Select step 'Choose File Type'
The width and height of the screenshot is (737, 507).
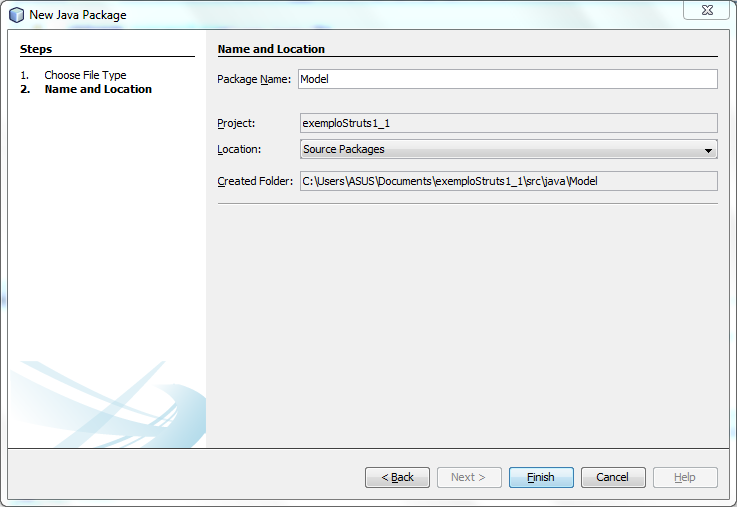(x=85, y=75)
